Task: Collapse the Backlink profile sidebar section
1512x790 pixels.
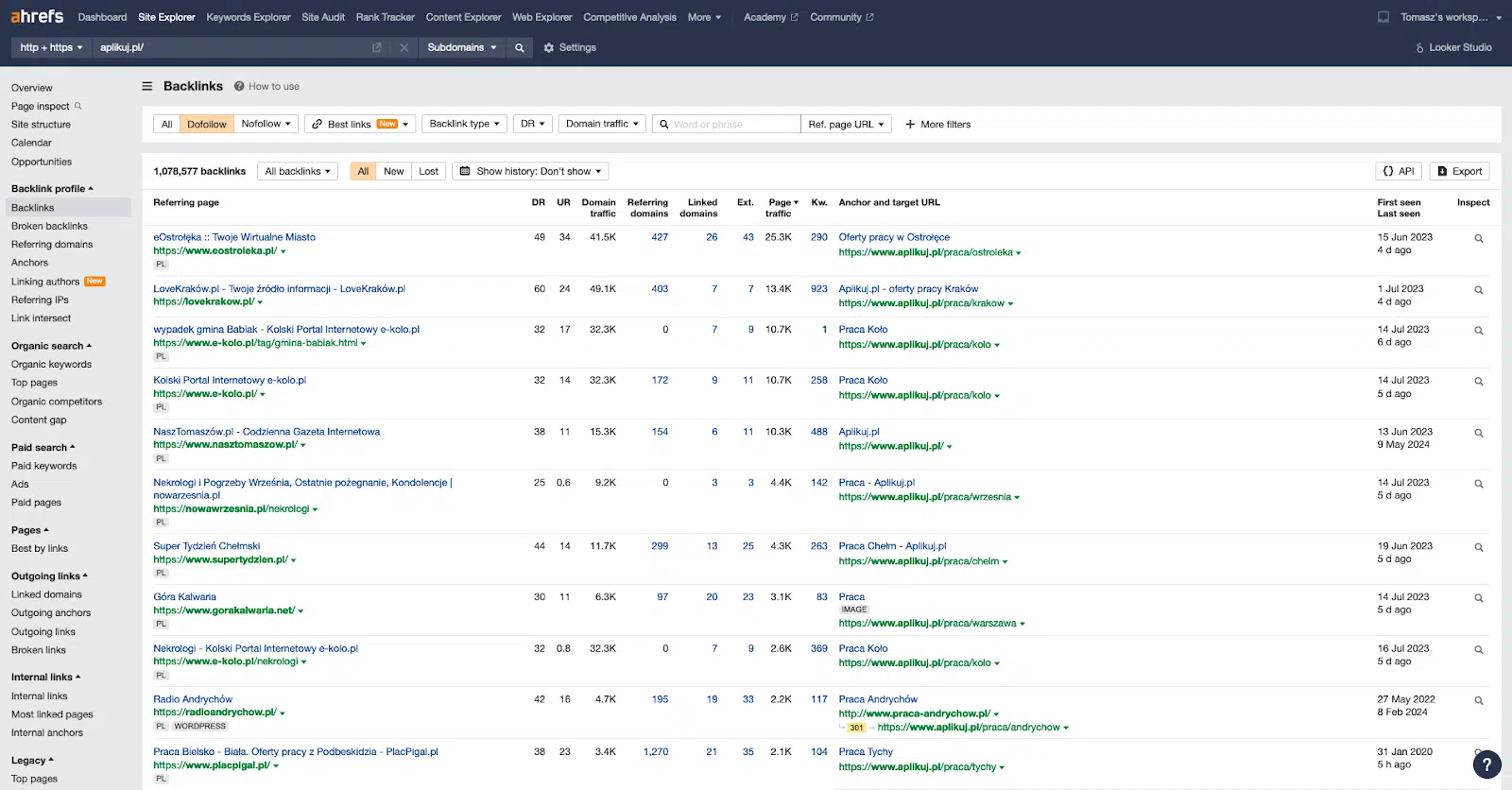Action: [x=52, y=189]
